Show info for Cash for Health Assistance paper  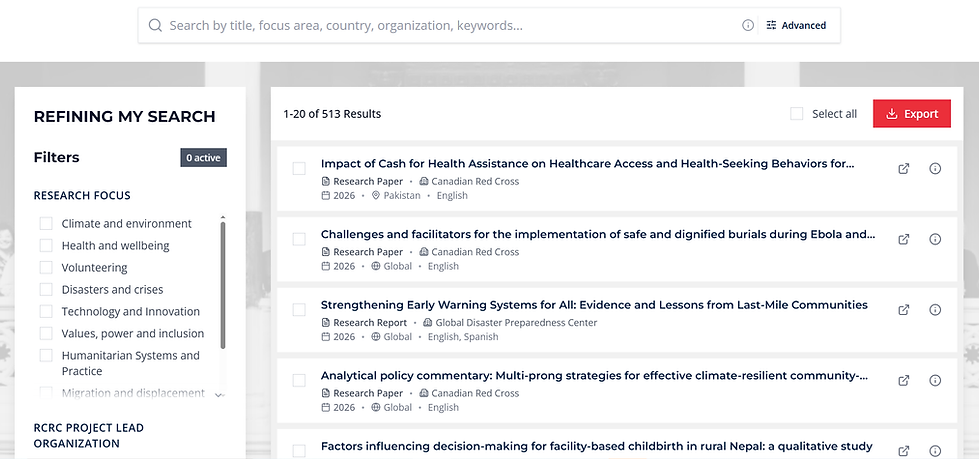click(x=935, y=169)
